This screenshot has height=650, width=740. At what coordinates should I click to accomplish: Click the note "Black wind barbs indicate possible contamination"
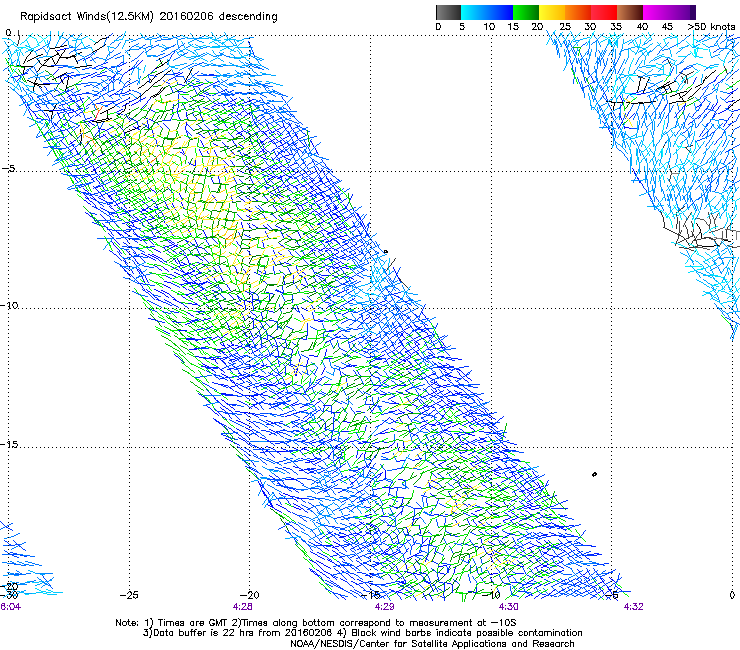click(x=467, y=633)
